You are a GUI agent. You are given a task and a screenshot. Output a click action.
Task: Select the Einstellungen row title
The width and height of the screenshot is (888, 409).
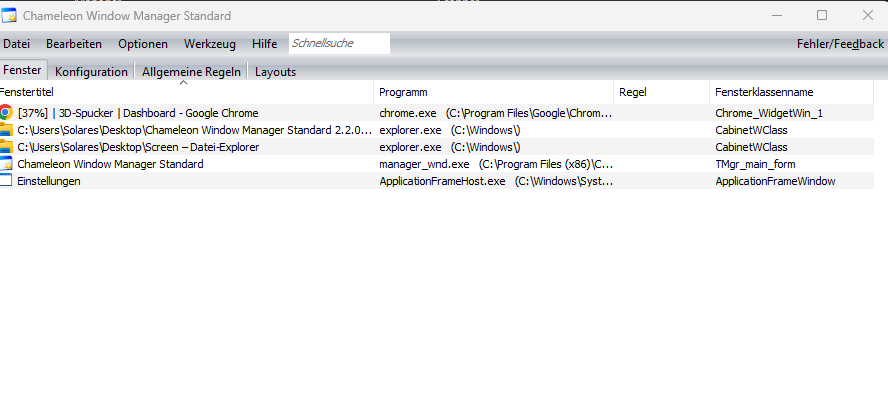[x=49, y=181]
